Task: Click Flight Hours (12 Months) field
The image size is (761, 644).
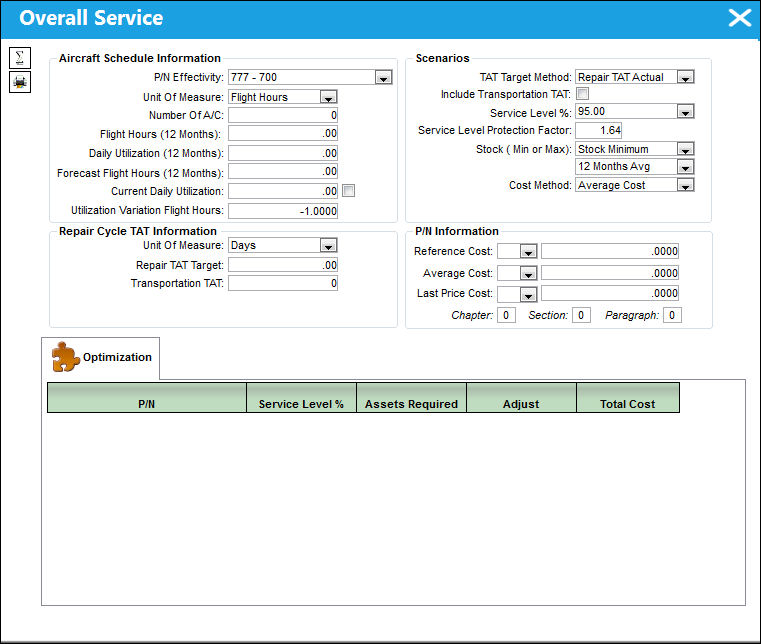Action: [x=283, y=133]
